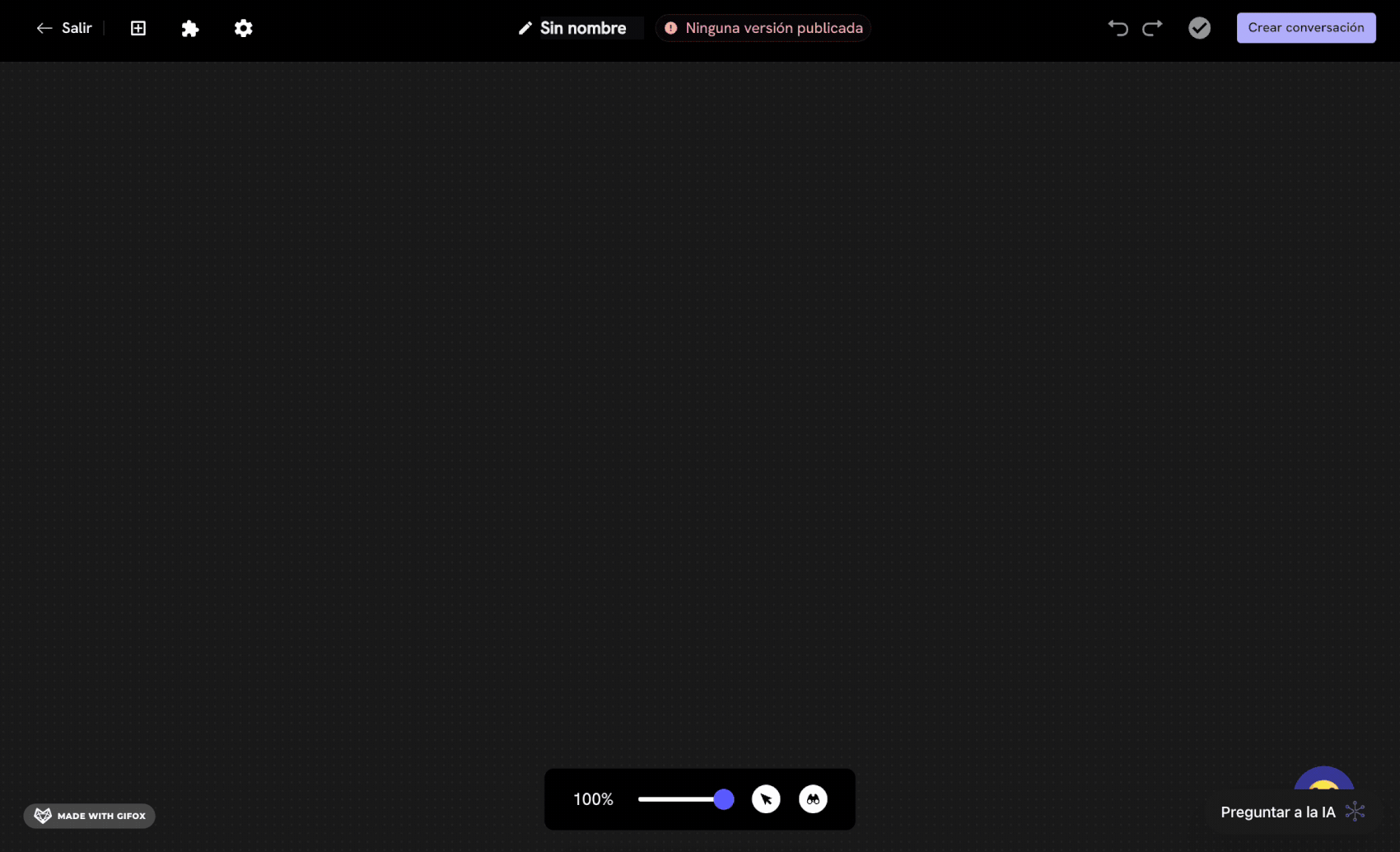This screenshot has width=1400, height=852.
Task: Redo the last action
Action: pos(1152,27)
